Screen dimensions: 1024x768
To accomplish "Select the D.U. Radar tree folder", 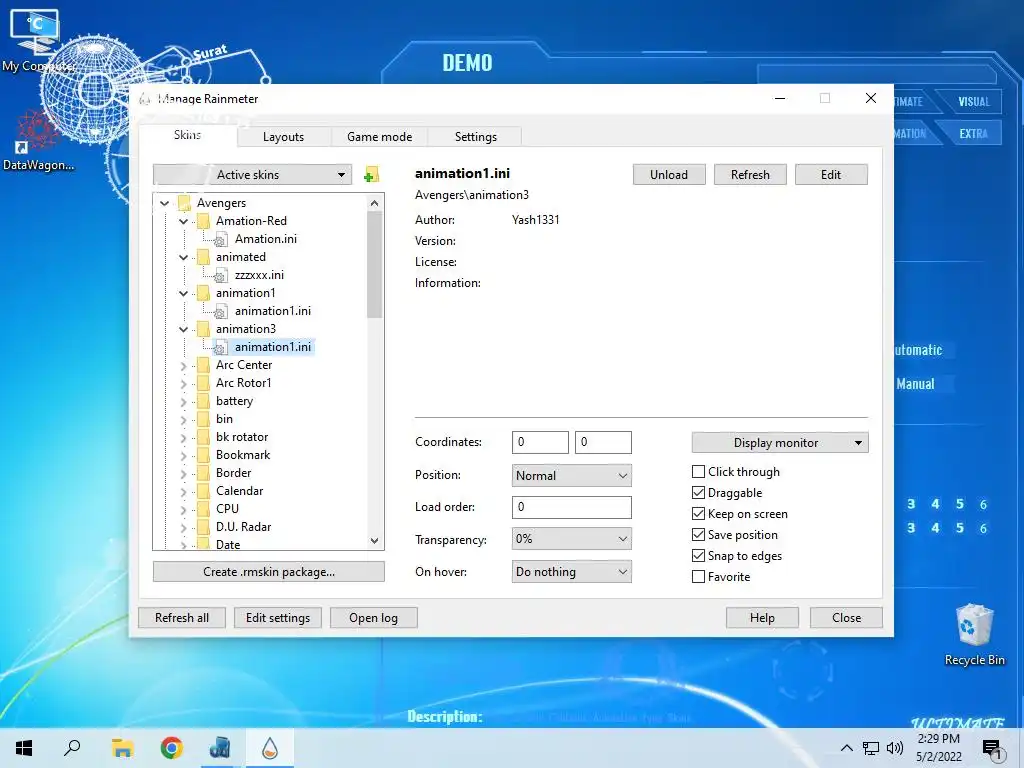I will coord(243,527).
